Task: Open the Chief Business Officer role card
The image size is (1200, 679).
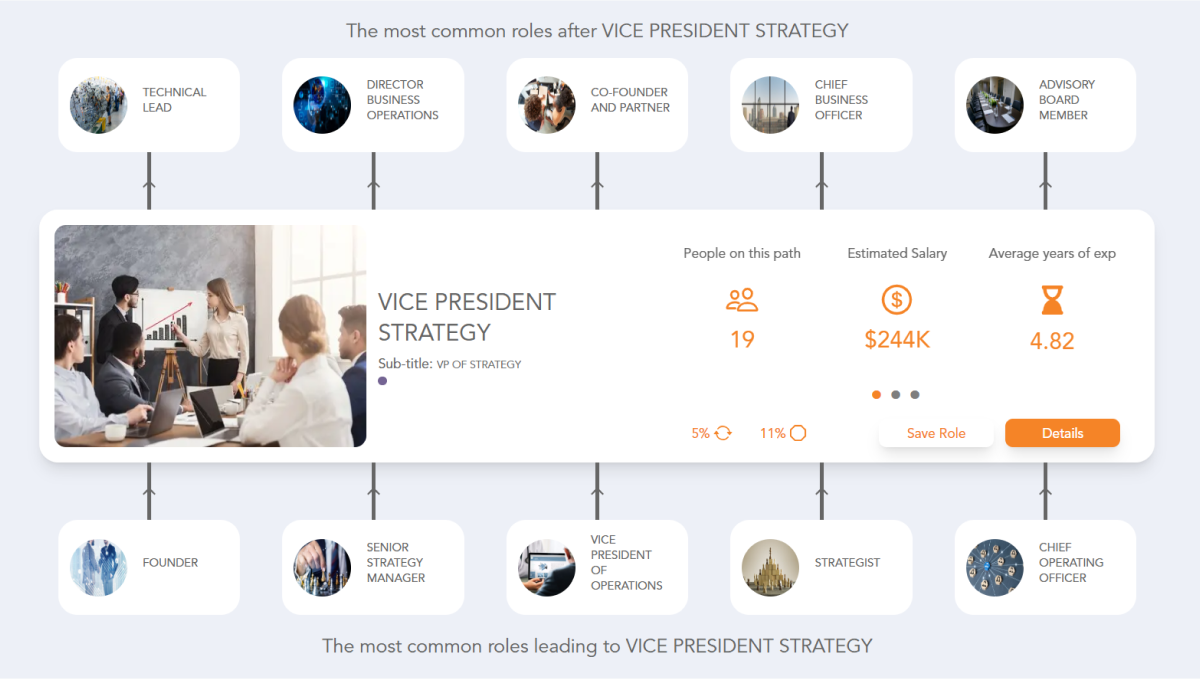Action: (821, 104)
